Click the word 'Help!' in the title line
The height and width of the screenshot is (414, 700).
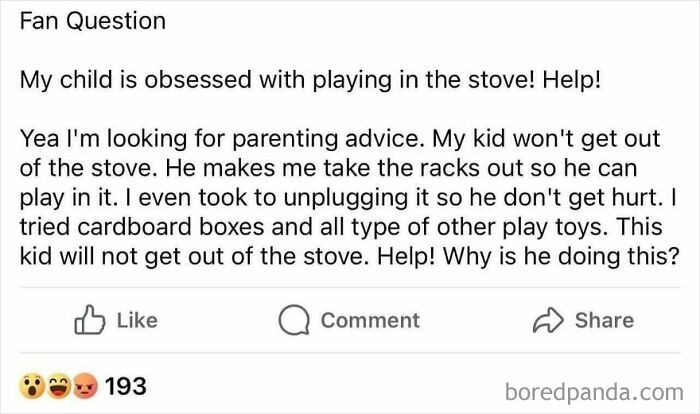coord(572,80)
